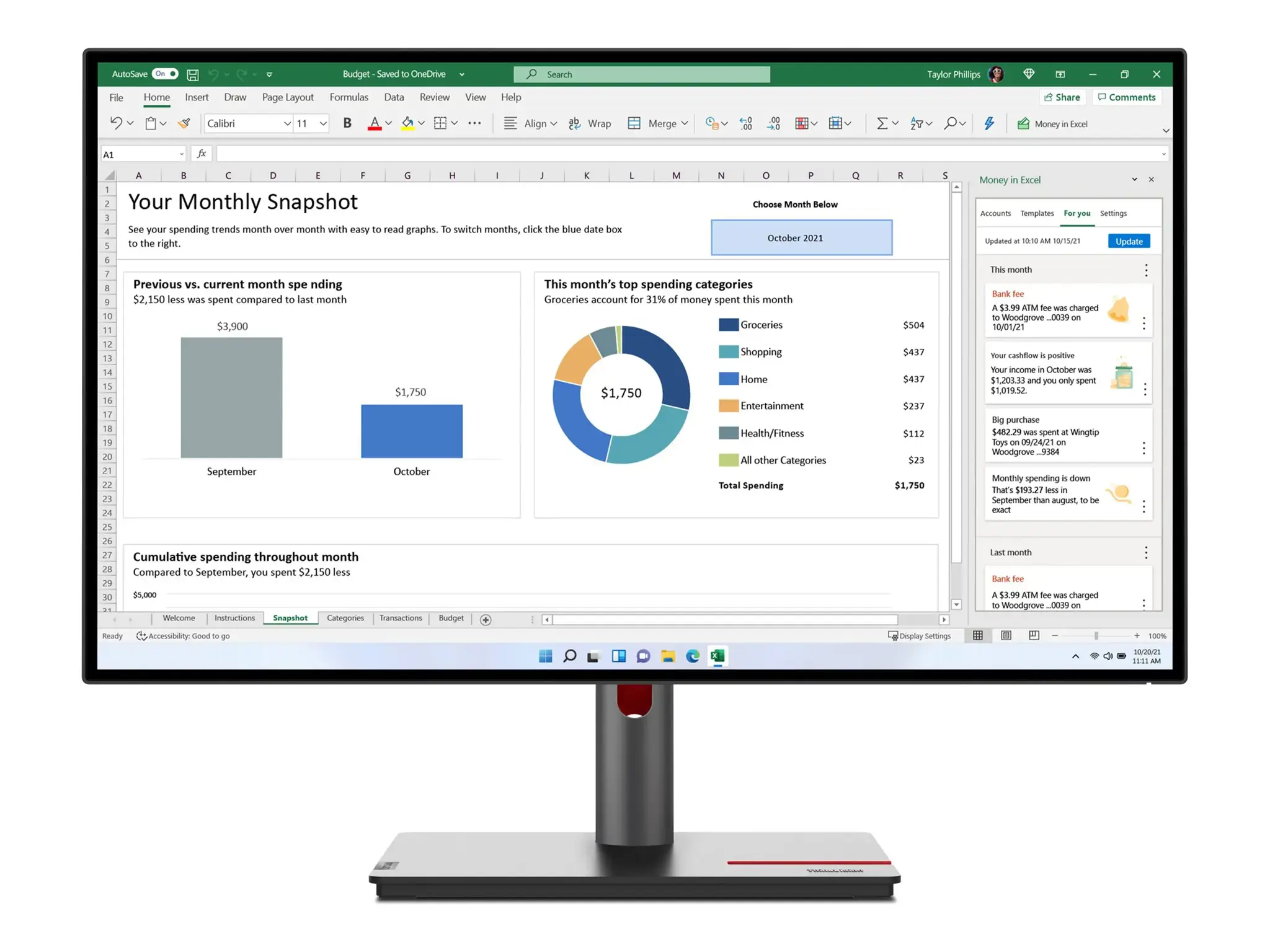Expand the Fill Color dropdown arrow
Viewport: 1270px width, 952px height.
coord(422,123)
